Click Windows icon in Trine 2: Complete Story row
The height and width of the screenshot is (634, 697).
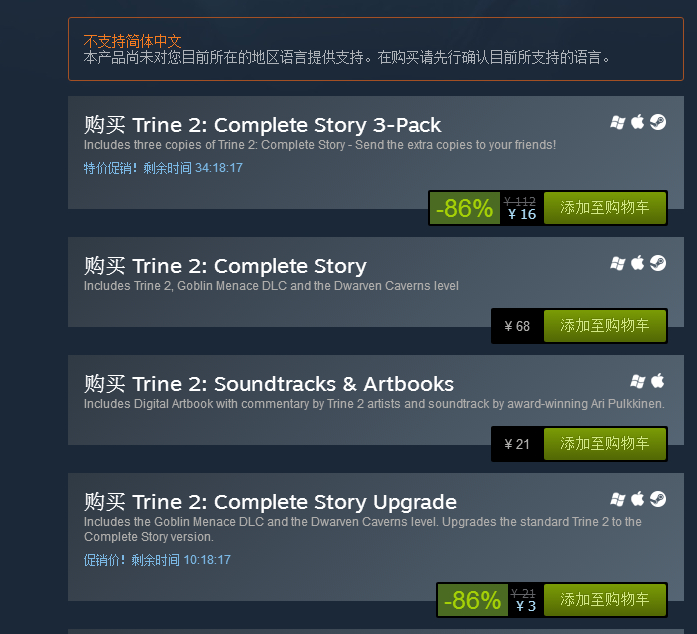pyautogui.click(x=618, y=263)
